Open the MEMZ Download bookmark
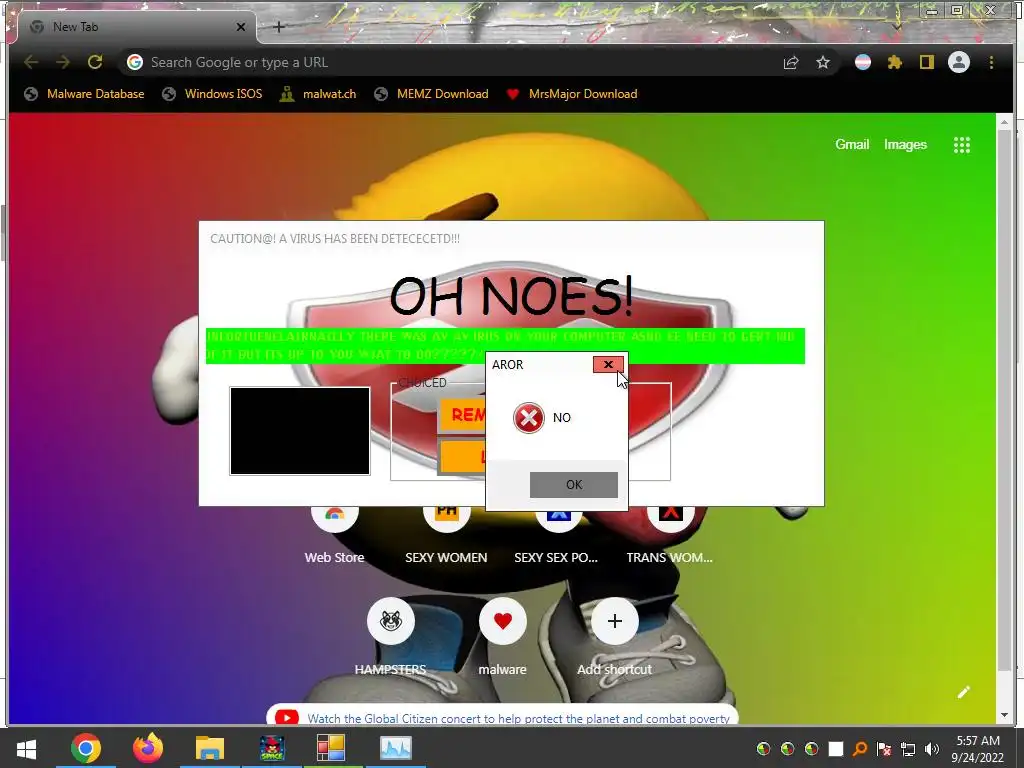The width and height of the screenshot is (1024, 768). pyautogui.click(x=431, y=94)
